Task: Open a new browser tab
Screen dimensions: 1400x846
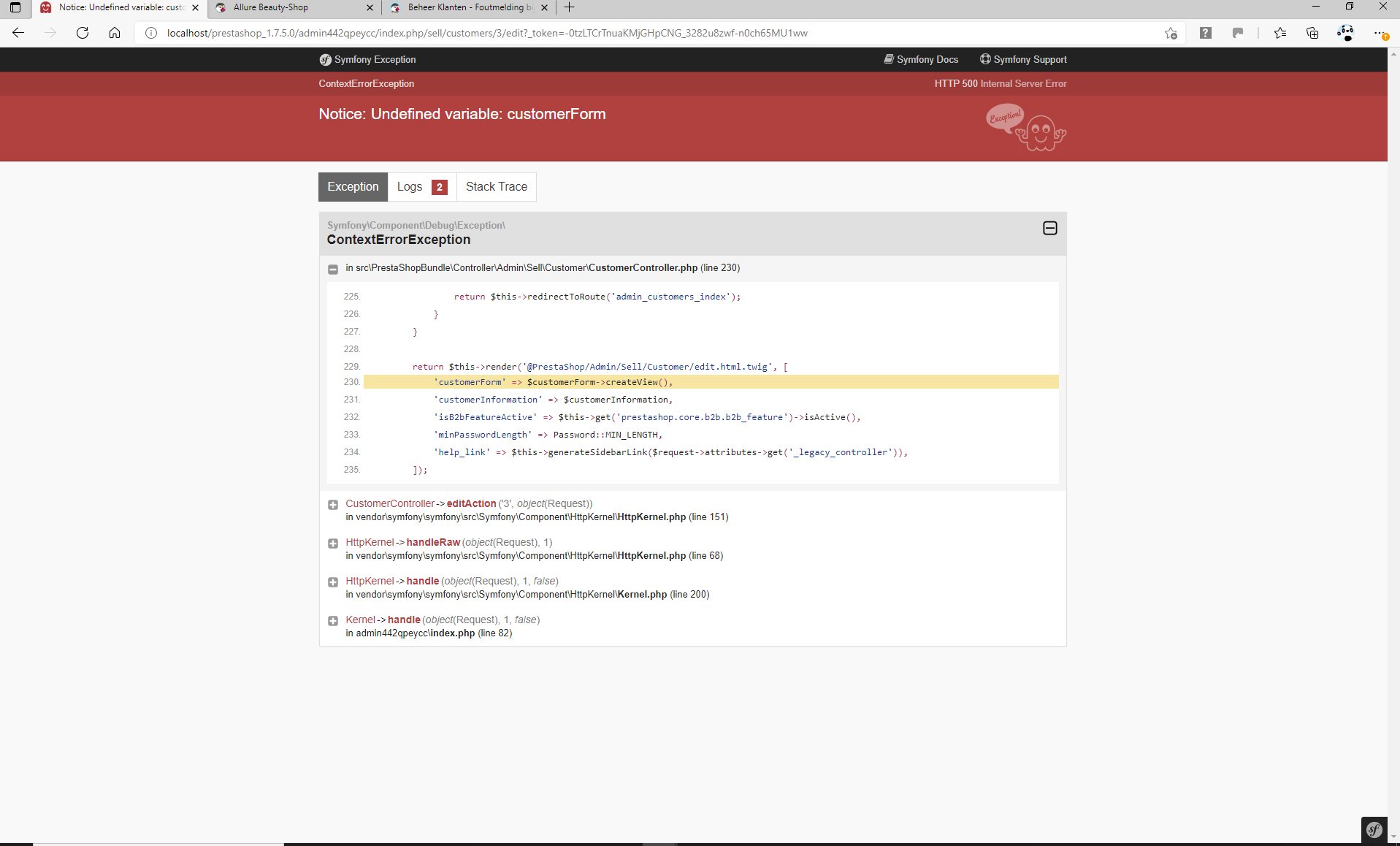Action: pyautogui.click(x=570, y=7)
